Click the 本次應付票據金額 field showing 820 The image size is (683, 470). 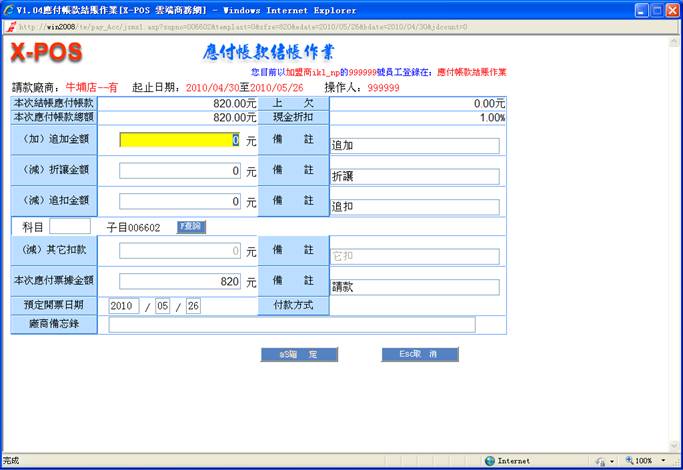[x=180, y=282]
